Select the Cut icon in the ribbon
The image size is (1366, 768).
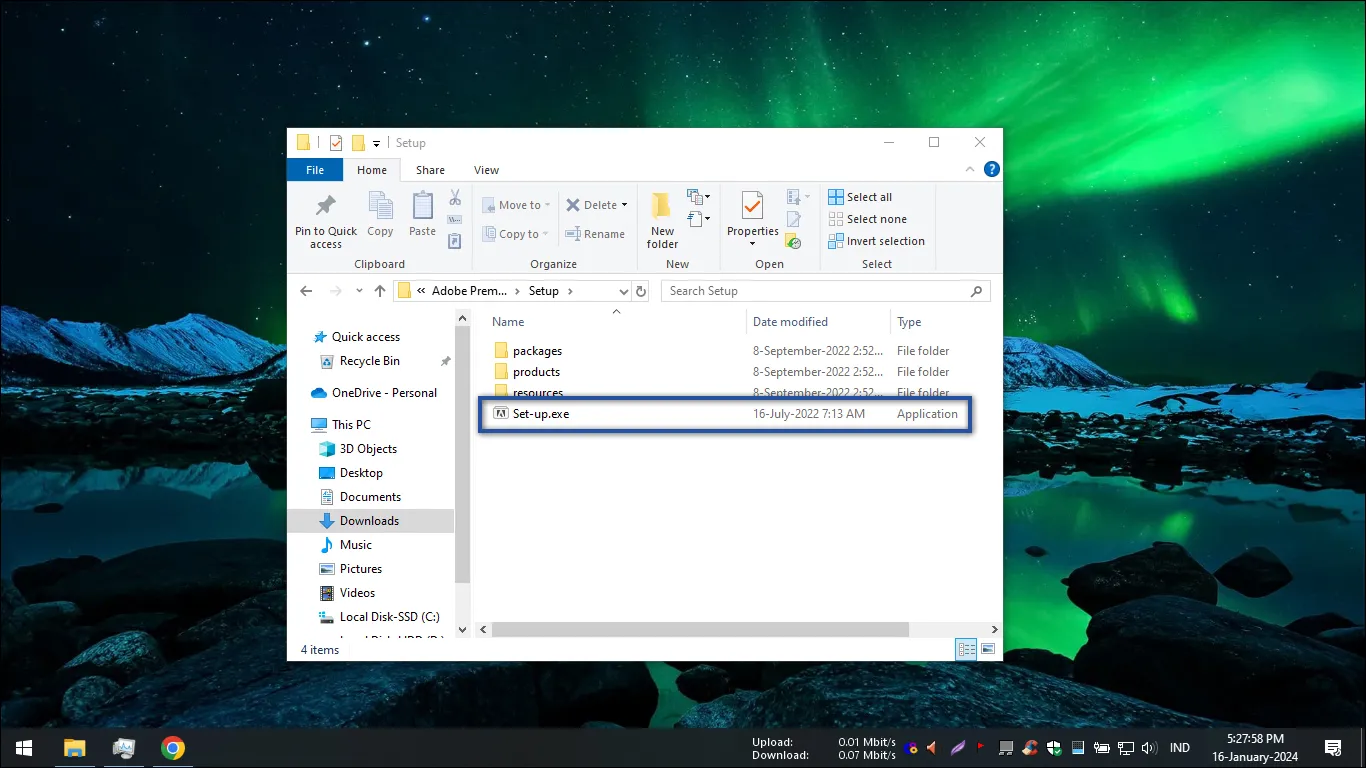[x=454, y=195]
